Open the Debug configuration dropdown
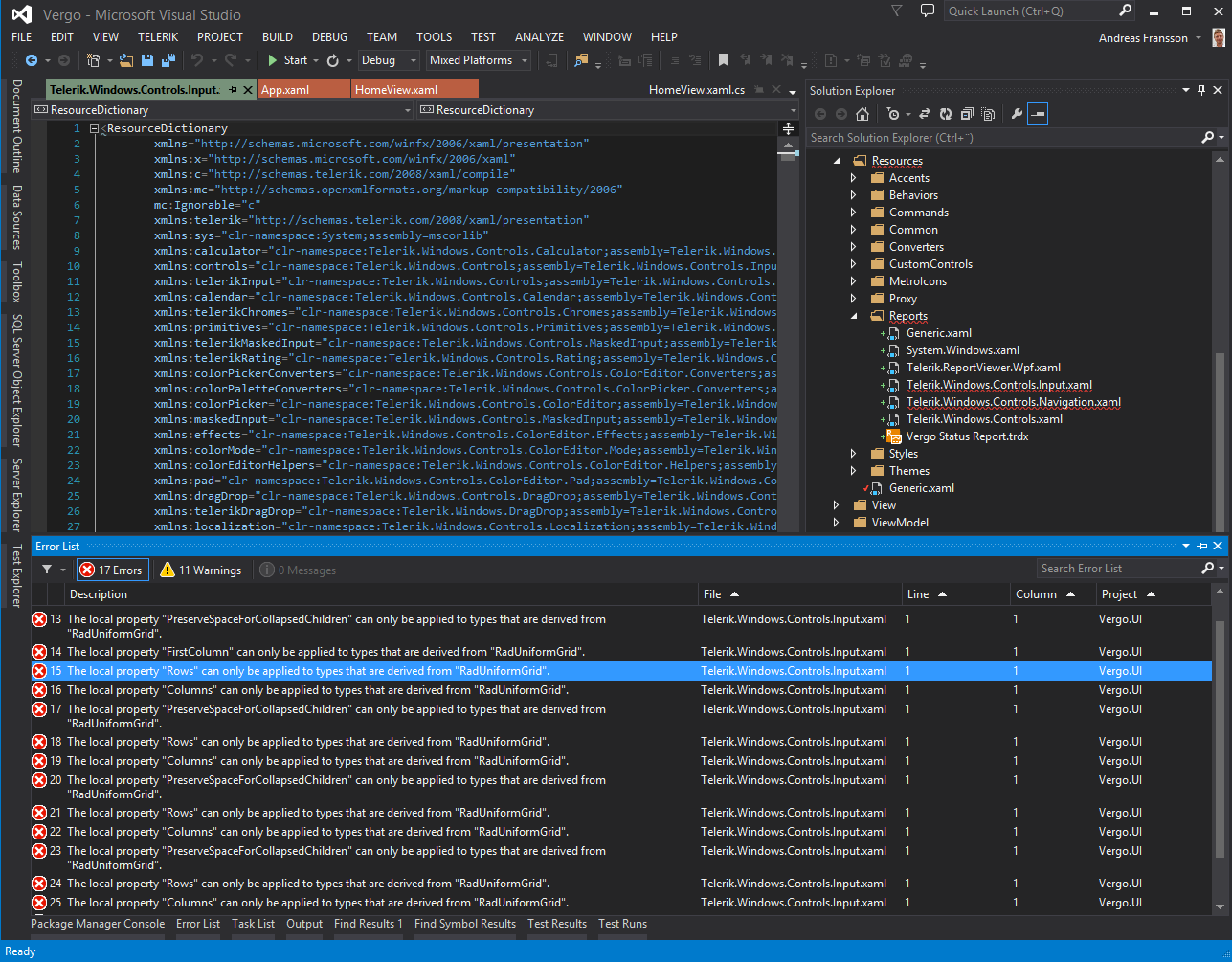Screen dimensions: 1232x962 [x=389, y=60]
